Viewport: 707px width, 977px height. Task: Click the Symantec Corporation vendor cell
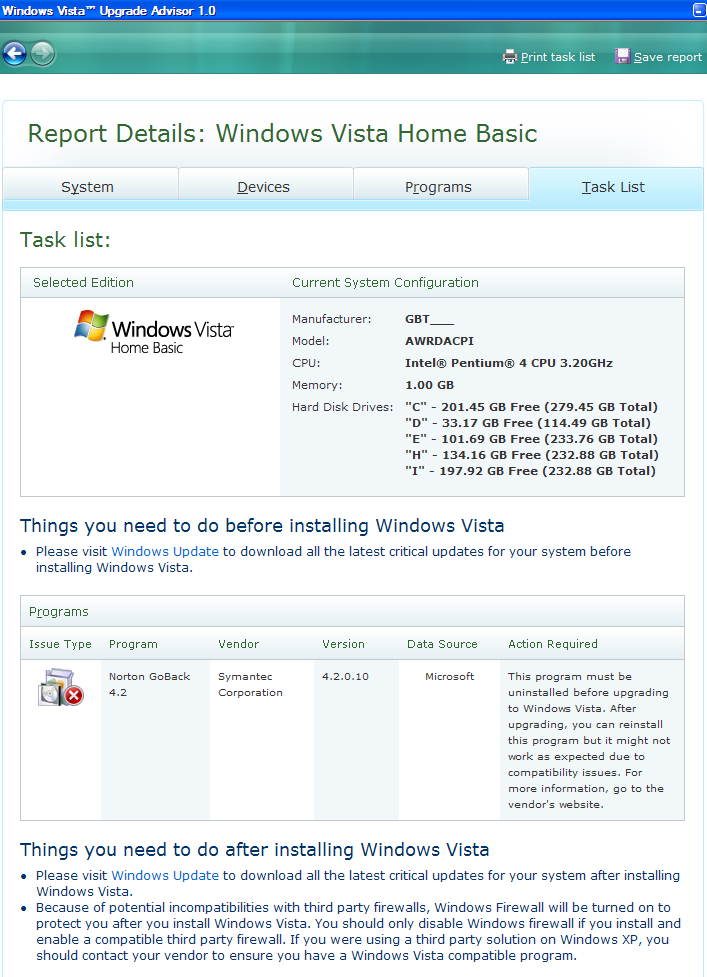coord(250,684)
